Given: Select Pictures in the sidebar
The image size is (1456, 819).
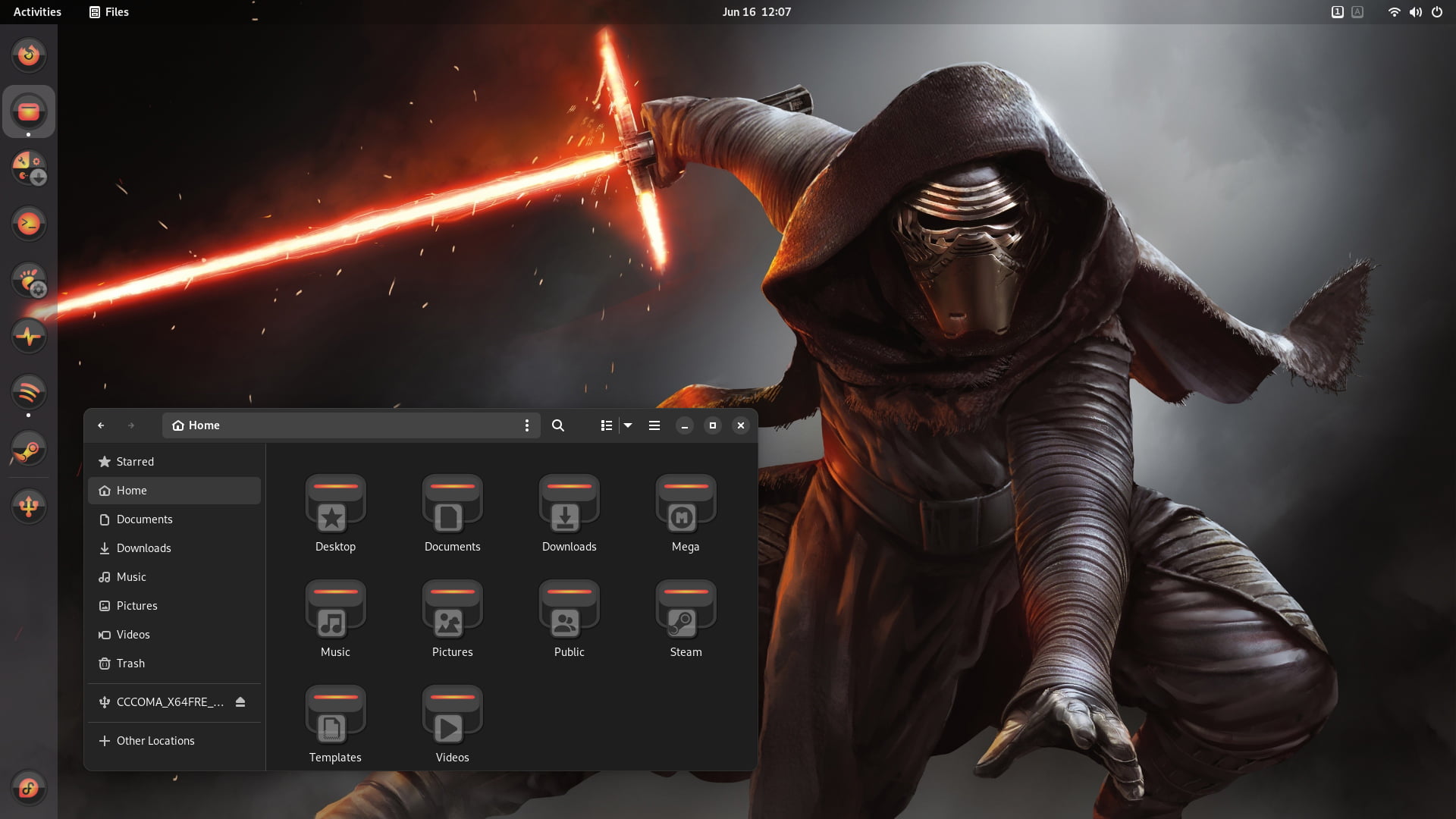Looking at the screenshot, I should click(x=174, y=606).
